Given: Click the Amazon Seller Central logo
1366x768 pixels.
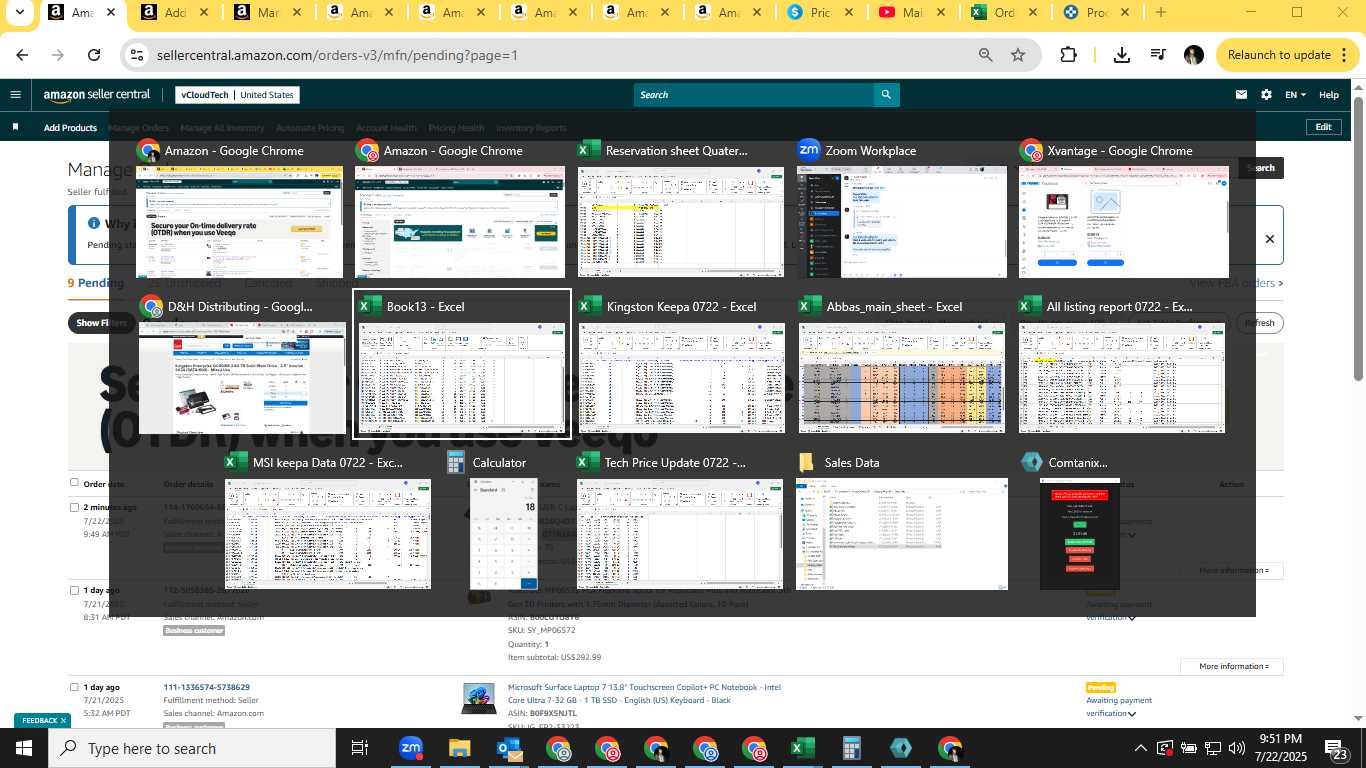Looking at the screenshot, I should (x=96, y=95).
